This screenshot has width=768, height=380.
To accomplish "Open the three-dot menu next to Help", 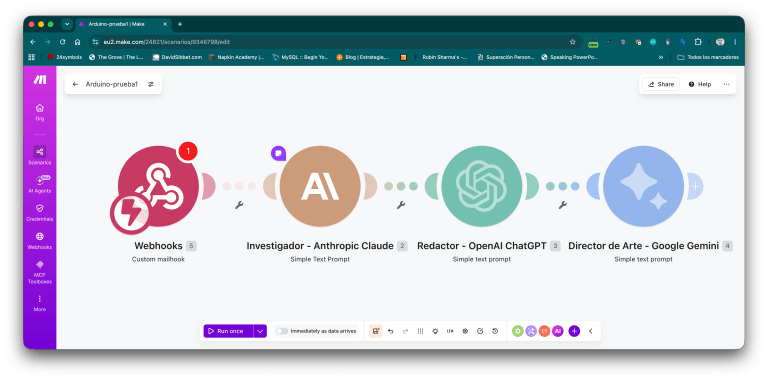I will [726, 84].
